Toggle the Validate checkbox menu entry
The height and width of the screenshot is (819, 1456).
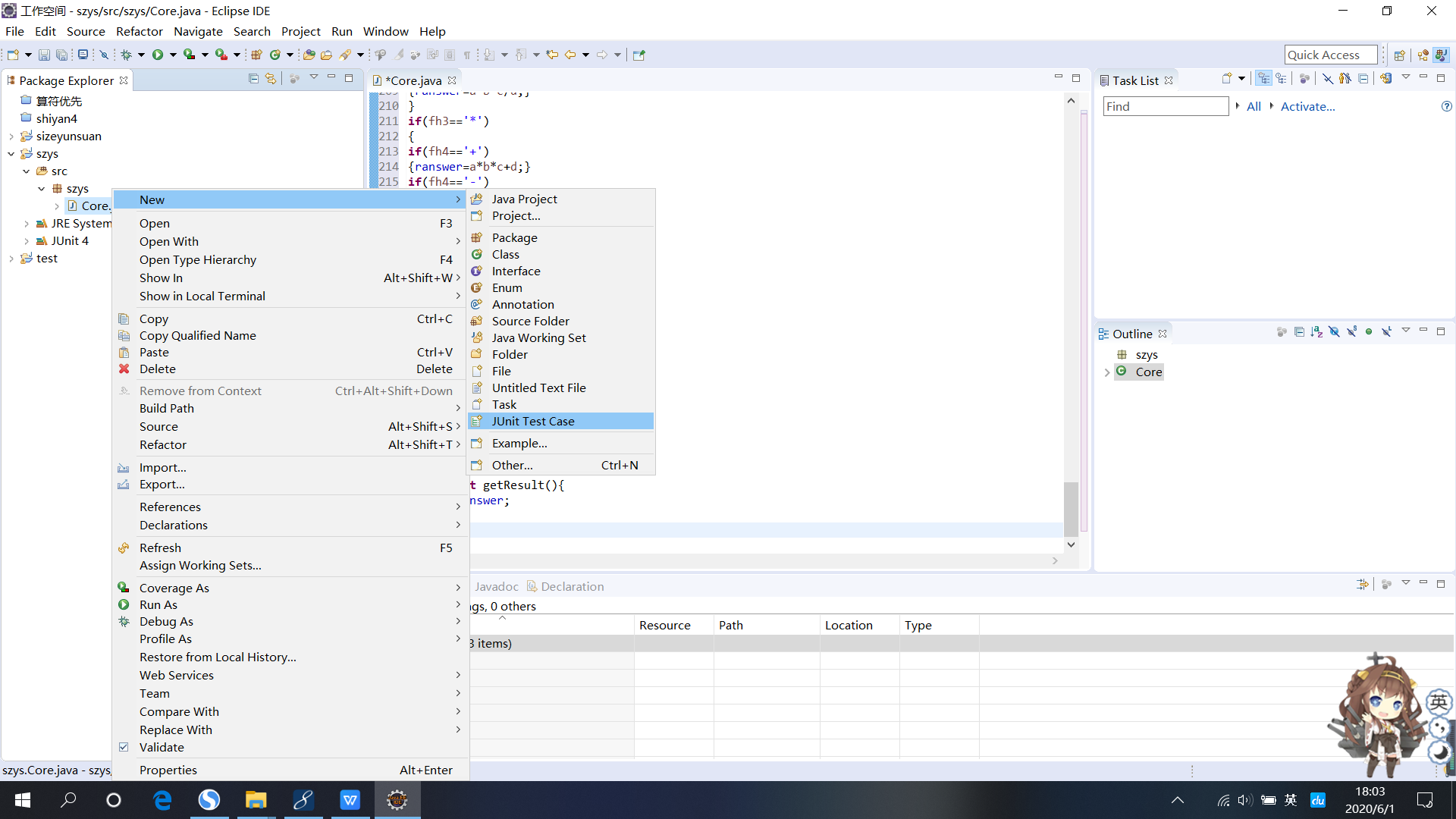pos(162,747)
